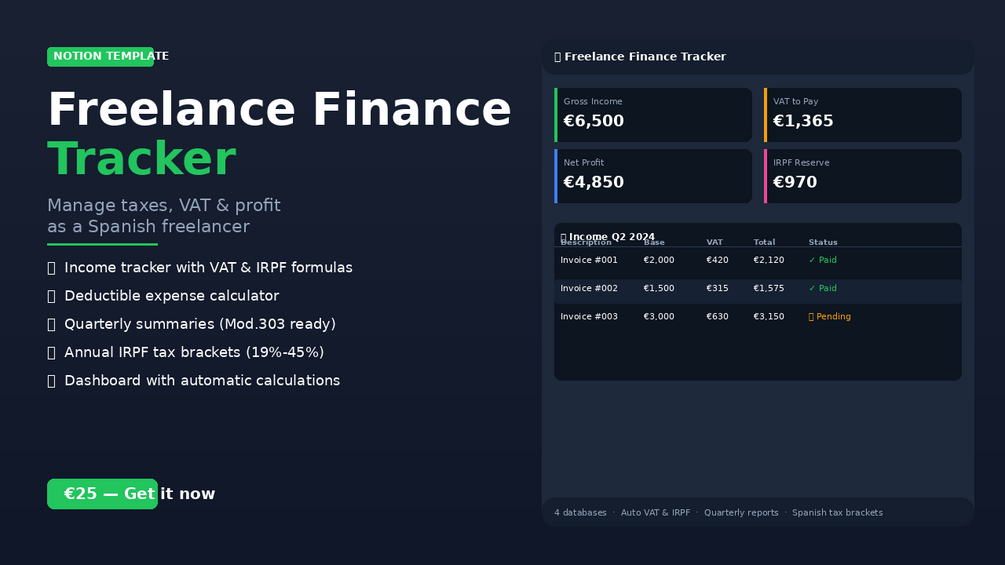Click the Pending status icon on Invoice #003
This screenshot has height=565, width=1005.
point(811,316)
